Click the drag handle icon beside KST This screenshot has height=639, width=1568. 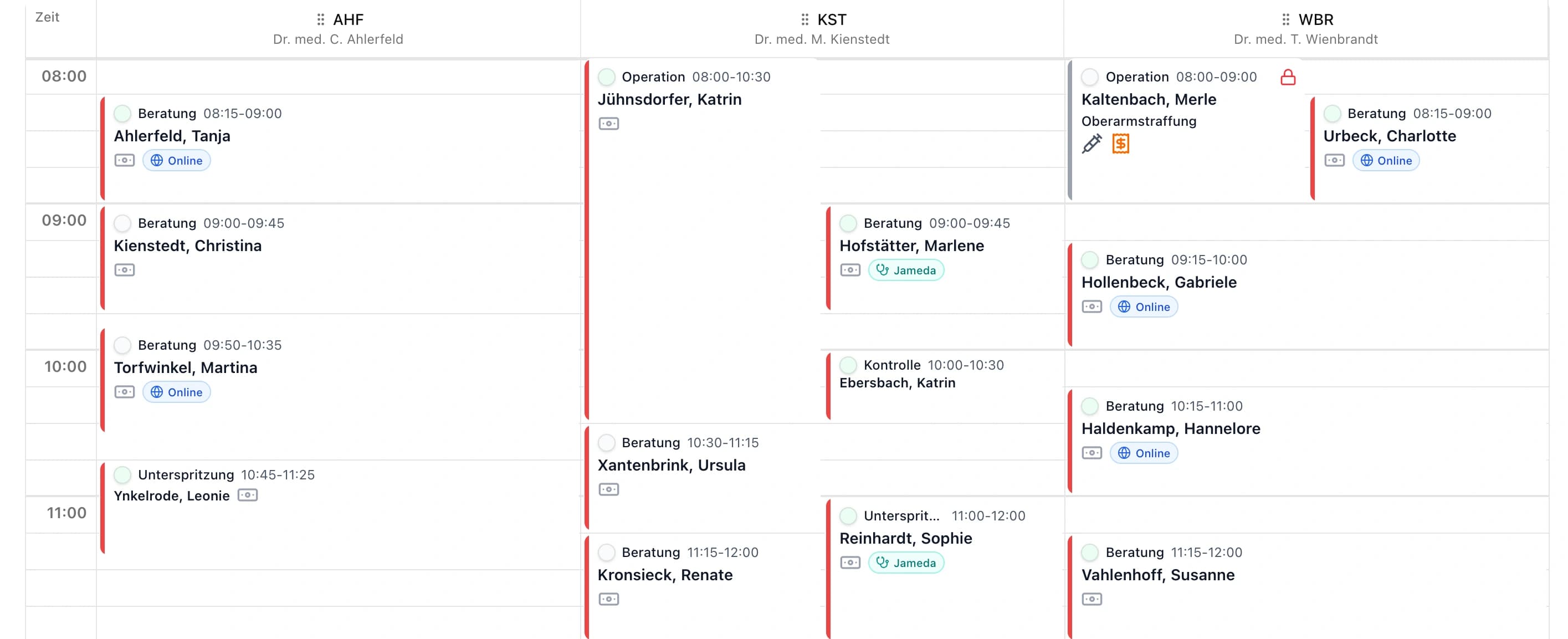point(805,19)
